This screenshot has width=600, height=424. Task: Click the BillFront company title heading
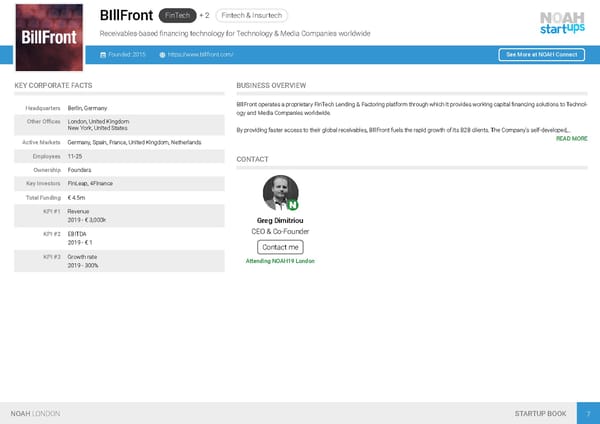126,15
